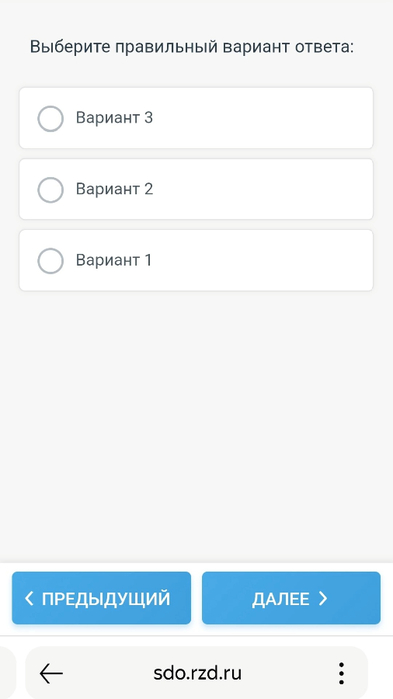Click the Вариант 3 label text
Screen dimensions: 393x699
115,118
